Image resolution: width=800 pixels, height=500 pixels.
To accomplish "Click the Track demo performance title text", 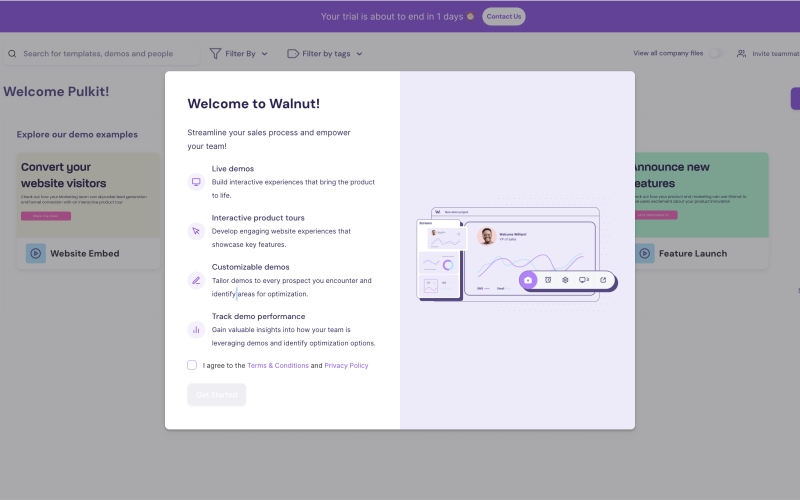I will (258, 316).
